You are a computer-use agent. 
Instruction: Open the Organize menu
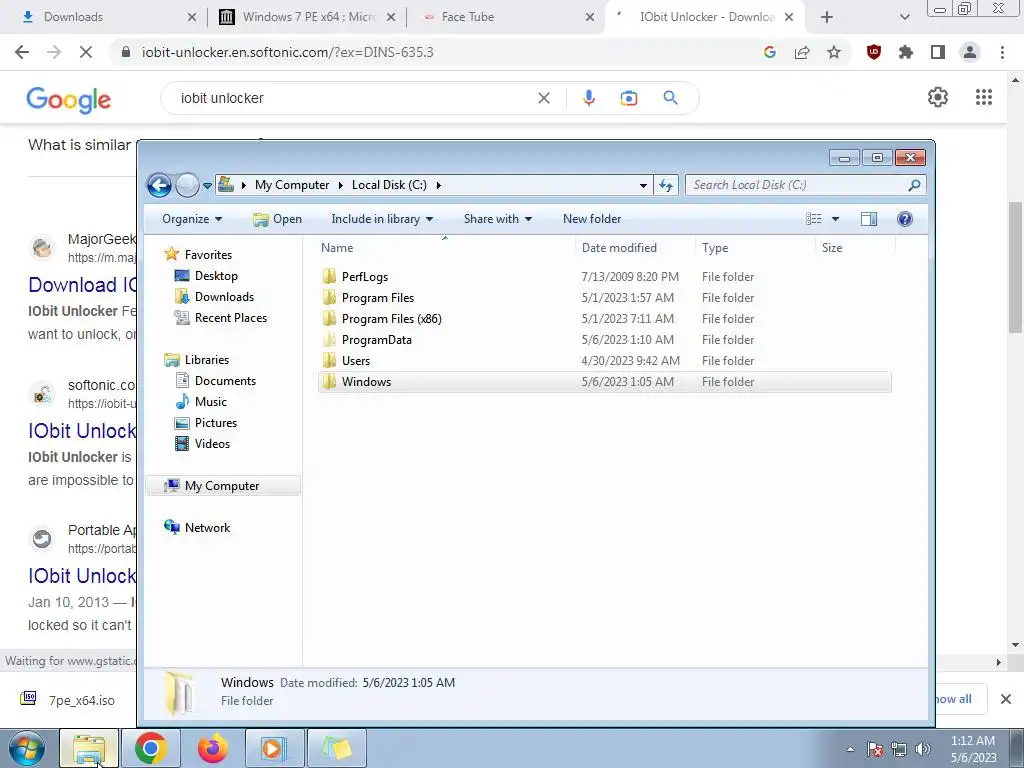coord(192,219)
